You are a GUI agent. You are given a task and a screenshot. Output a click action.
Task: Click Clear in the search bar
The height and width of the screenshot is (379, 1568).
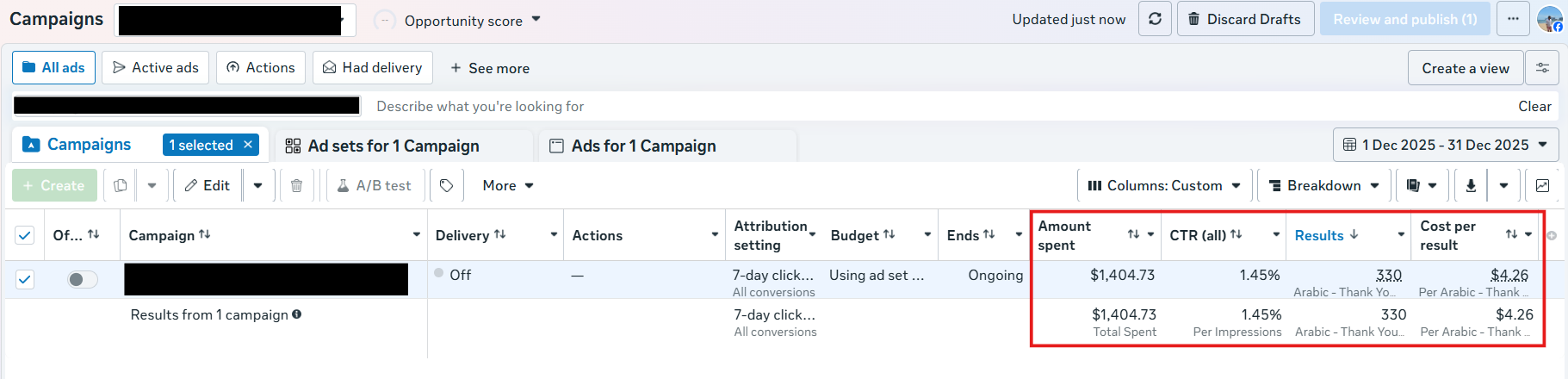[1534, 106]
